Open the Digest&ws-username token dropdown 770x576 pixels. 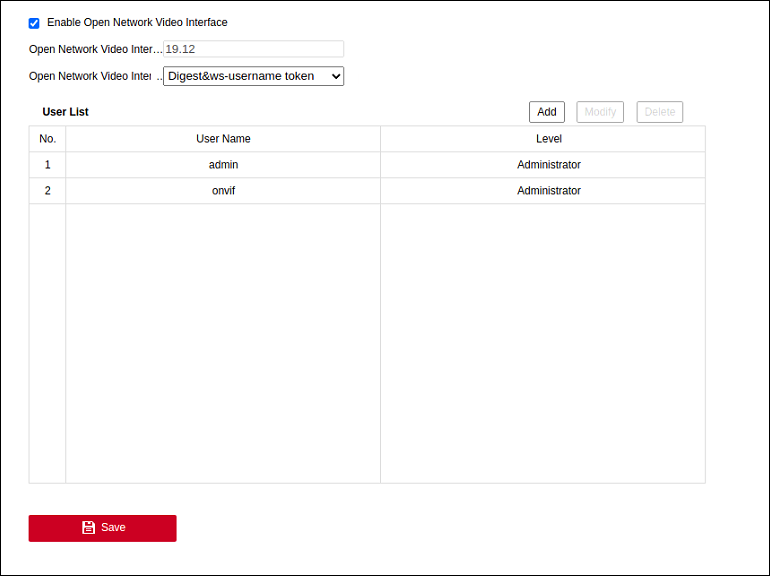click(253, 76)
